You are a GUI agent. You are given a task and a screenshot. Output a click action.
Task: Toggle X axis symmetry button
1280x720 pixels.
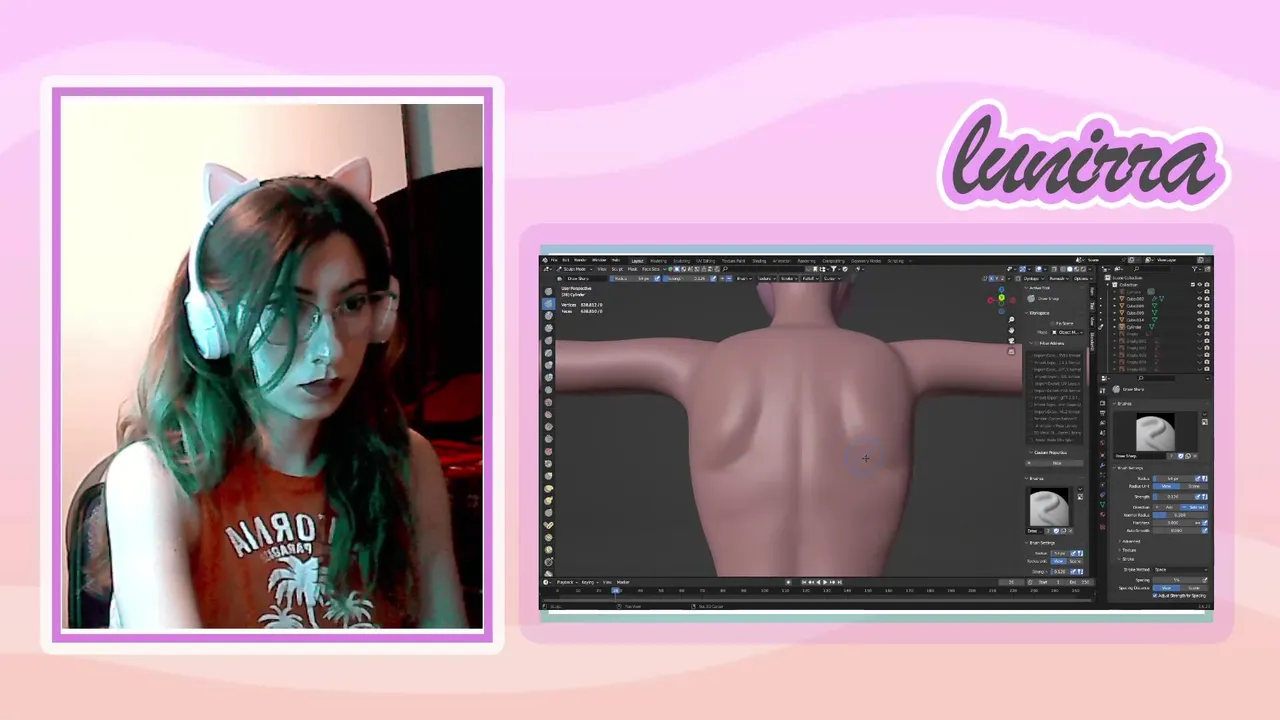tap(992, 278)
